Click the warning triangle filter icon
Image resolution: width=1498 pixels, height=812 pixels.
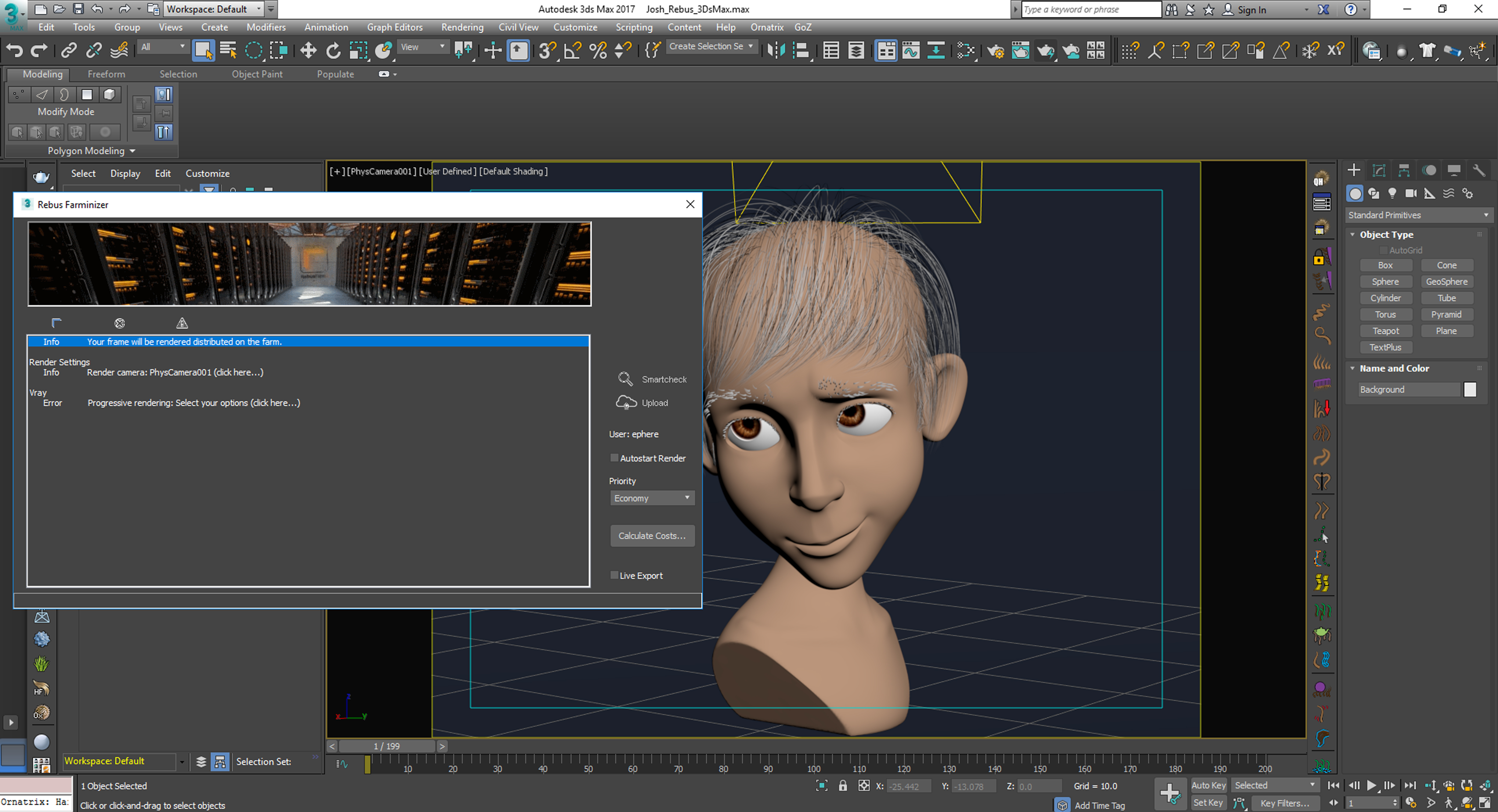tap(182, 323)
